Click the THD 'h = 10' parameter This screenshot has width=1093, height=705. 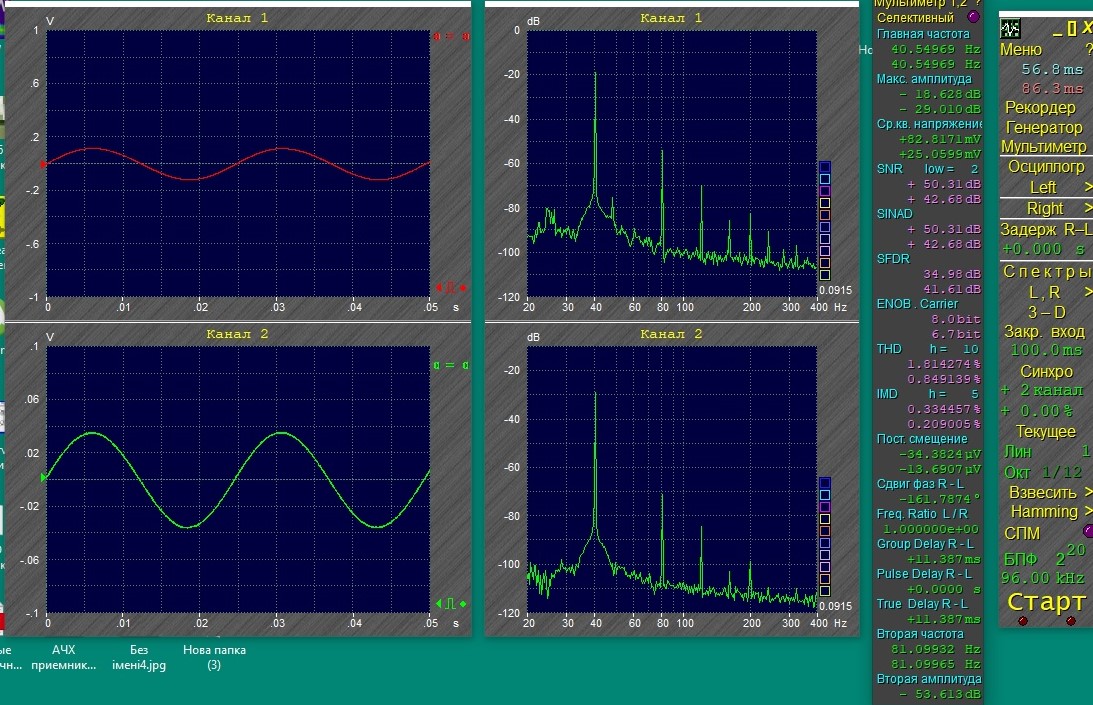click(x=954, y=349)
